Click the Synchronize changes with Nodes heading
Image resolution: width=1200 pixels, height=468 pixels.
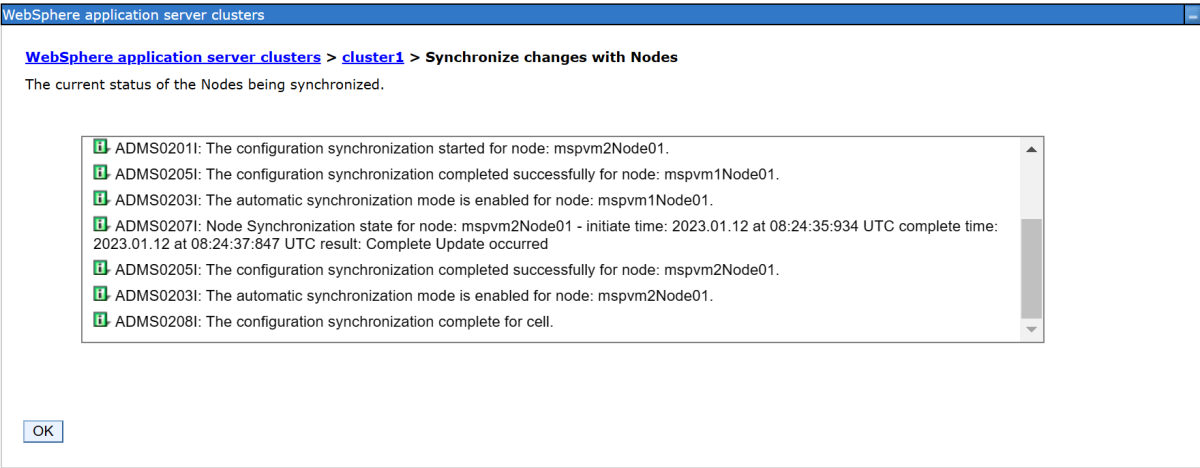click(552, 57)
